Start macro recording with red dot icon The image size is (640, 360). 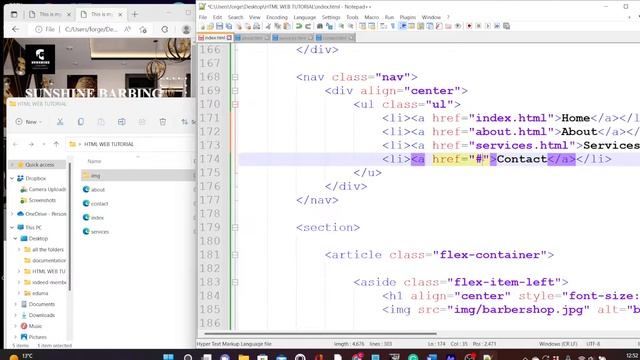point(469,26)
